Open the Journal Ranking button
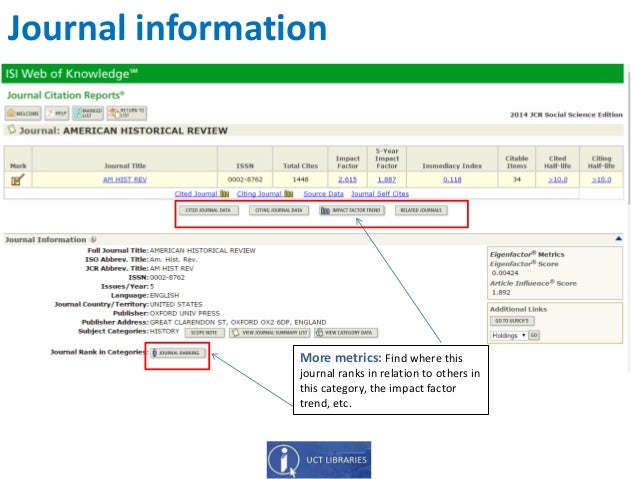638x479 pixels. click(178, 353)
